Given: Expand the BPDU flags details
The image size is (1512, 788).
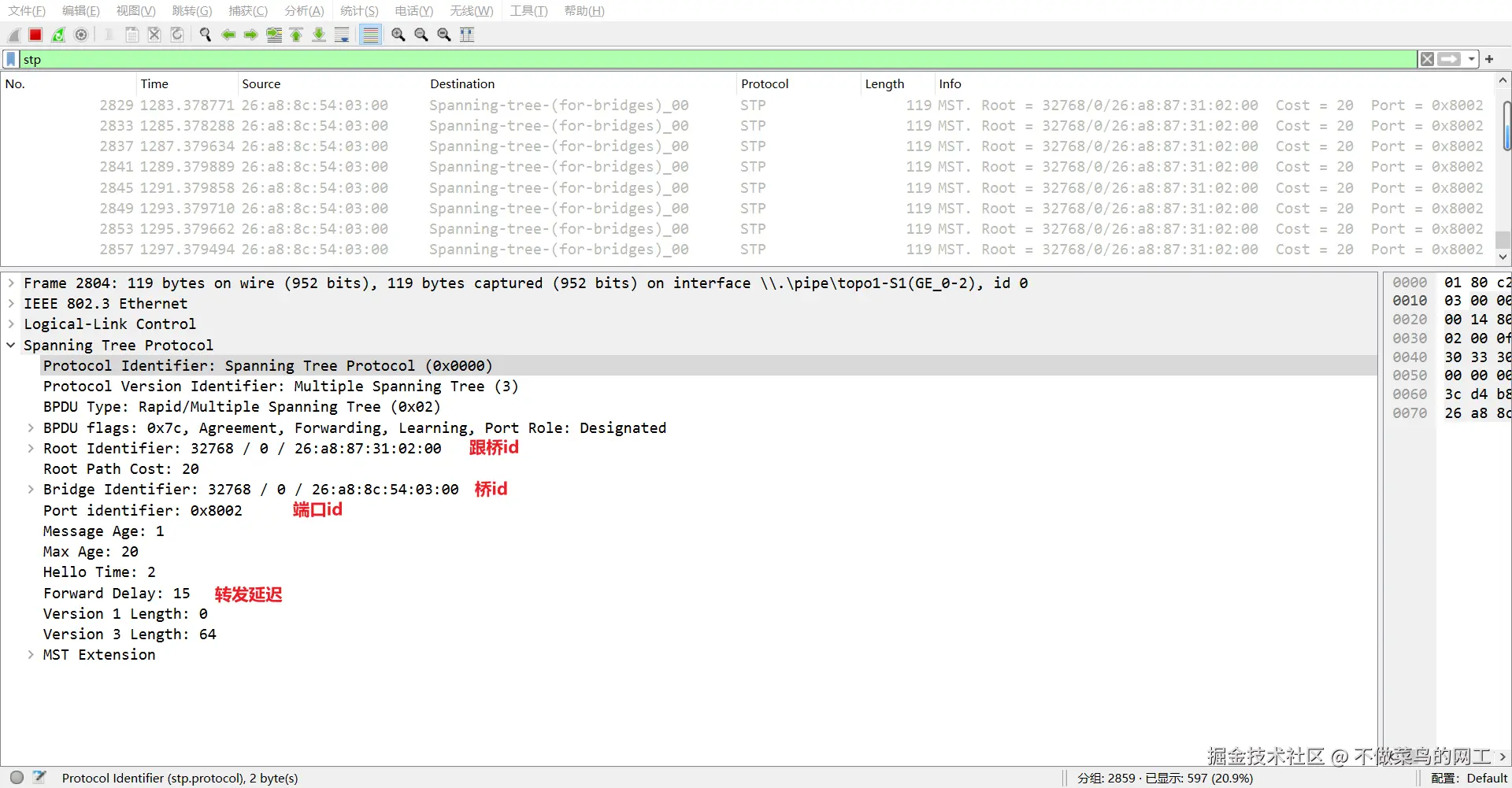Looking at the screenshot, I should tap(31, 427).
